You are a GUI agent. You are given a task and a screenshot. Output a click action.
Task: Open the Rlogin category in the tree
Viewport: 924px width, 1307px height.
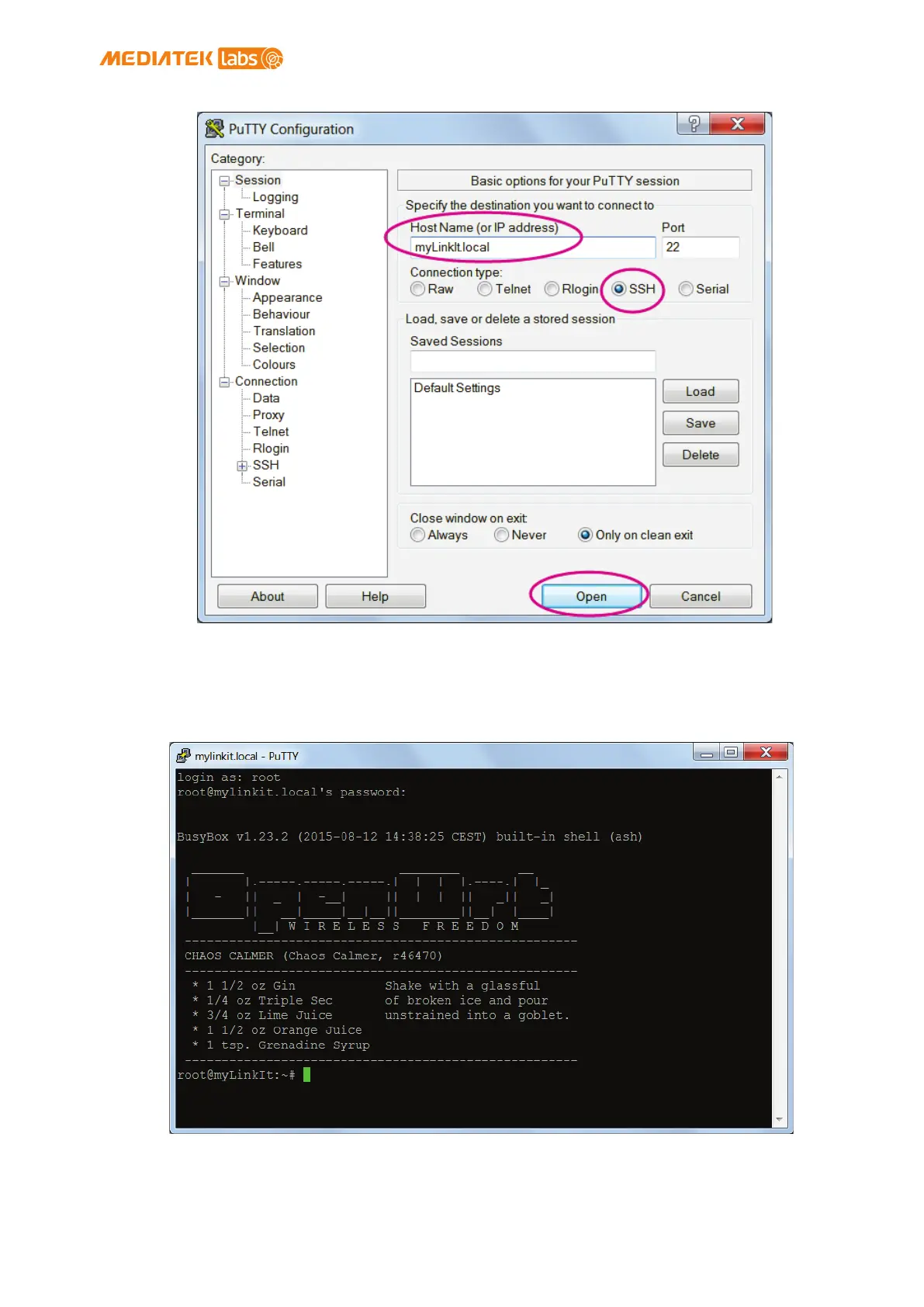click(271, 449)
